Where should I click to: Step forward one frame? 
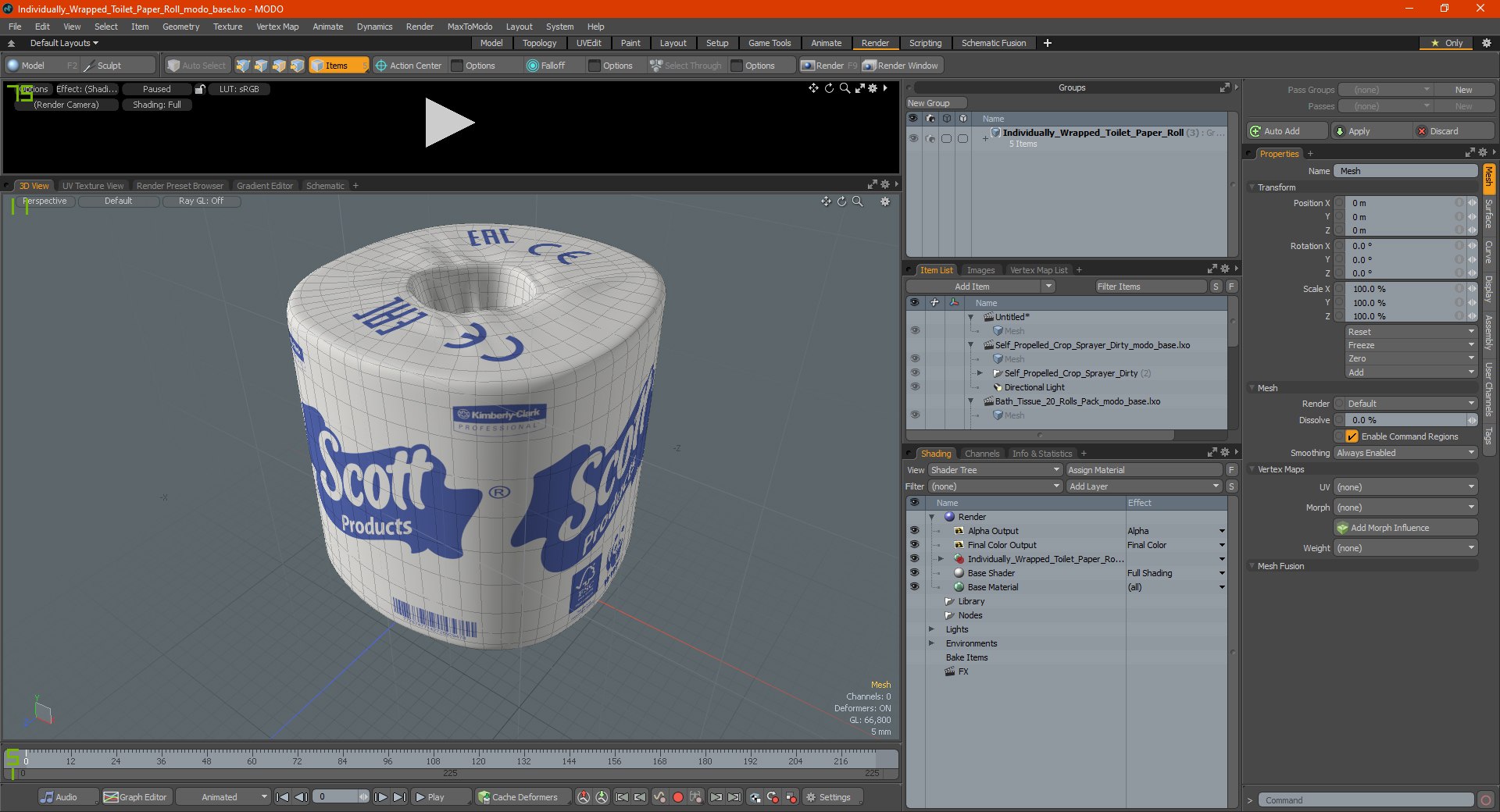point(380,797)
